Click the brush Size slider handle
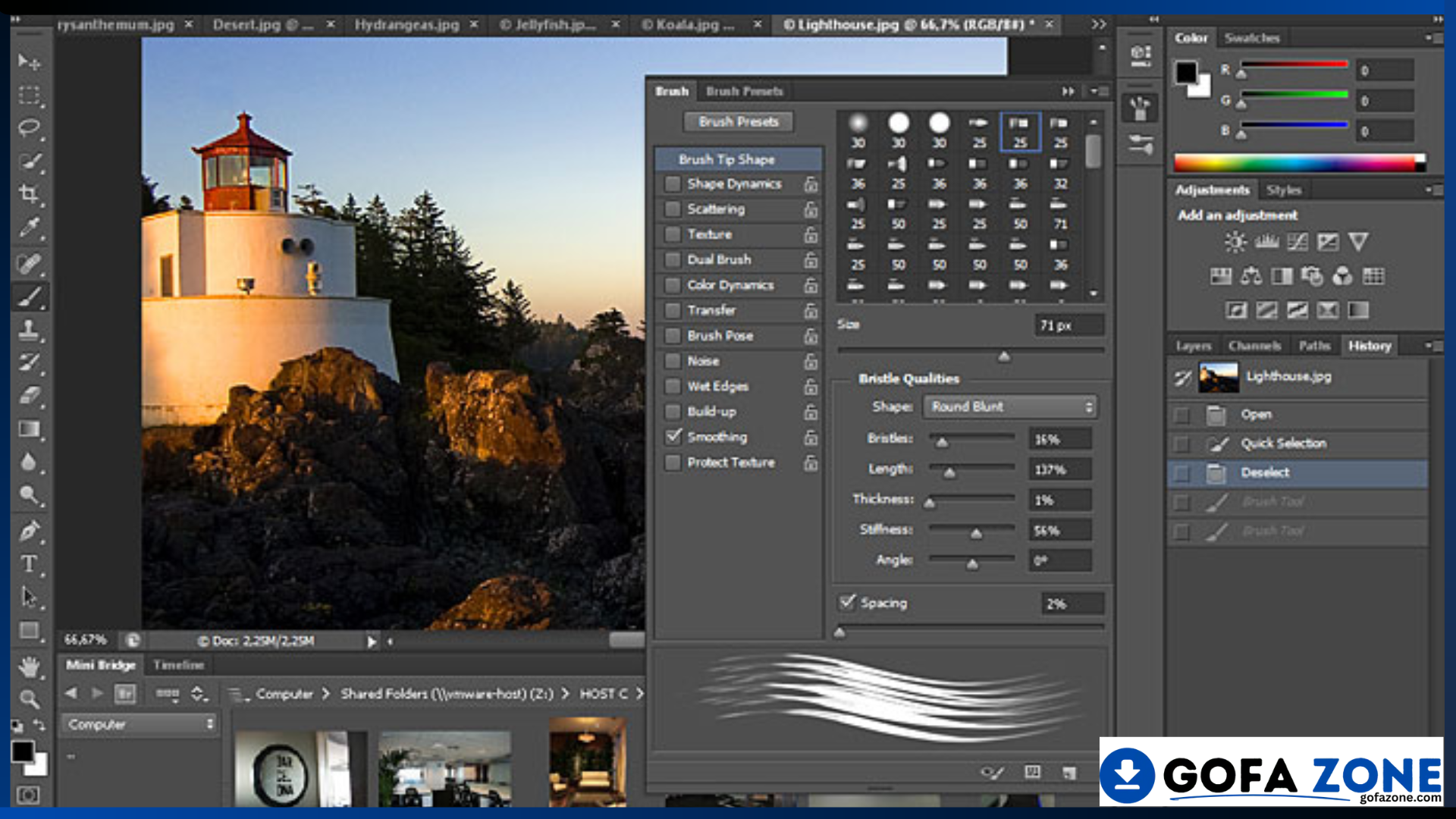This screenshot has width=1456, height=819. (1004, 356)
